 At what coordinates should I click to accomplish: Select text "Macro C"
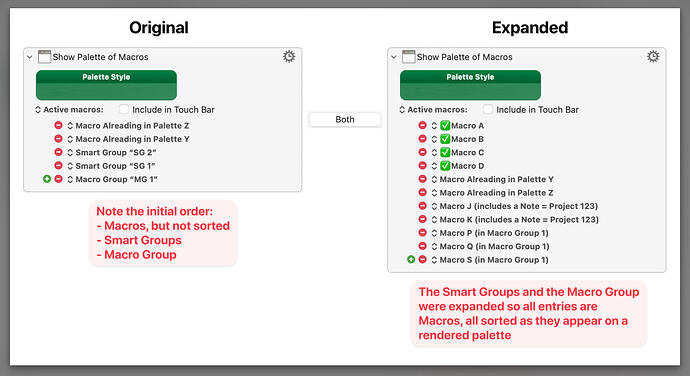[x=467, y=152]
